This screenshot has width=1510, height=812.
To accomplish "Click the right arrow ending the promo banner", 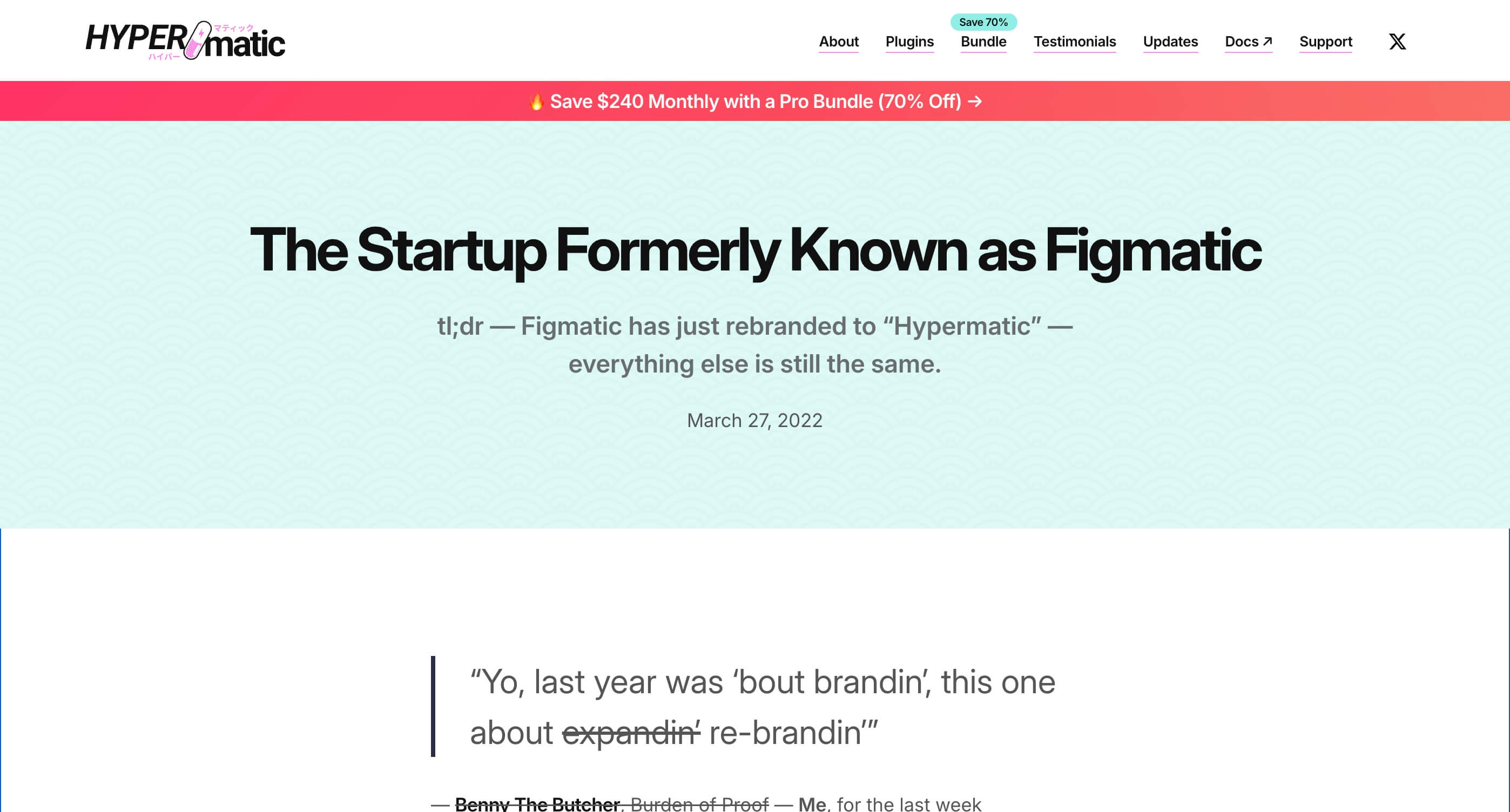I will (975, 102).
